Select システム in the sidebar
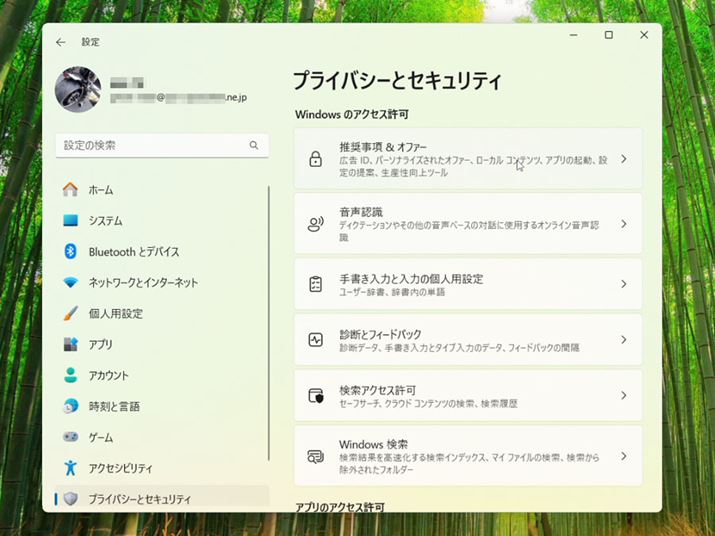This screenshot has width=715, height=536. 105,221
